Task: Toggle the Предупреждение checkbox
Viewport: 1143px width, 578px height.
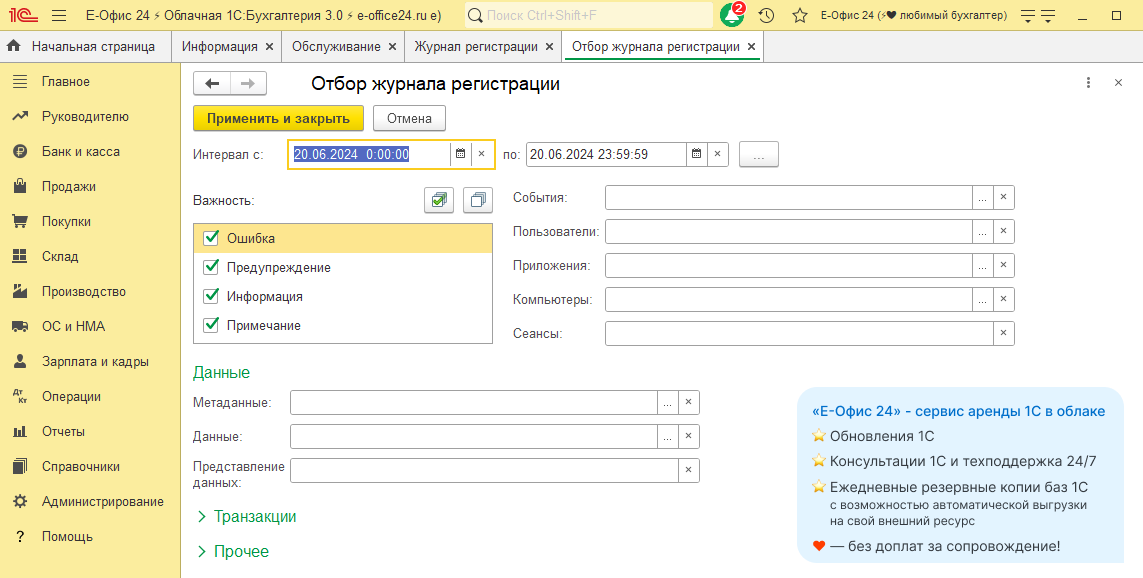Action: (211, 267)
